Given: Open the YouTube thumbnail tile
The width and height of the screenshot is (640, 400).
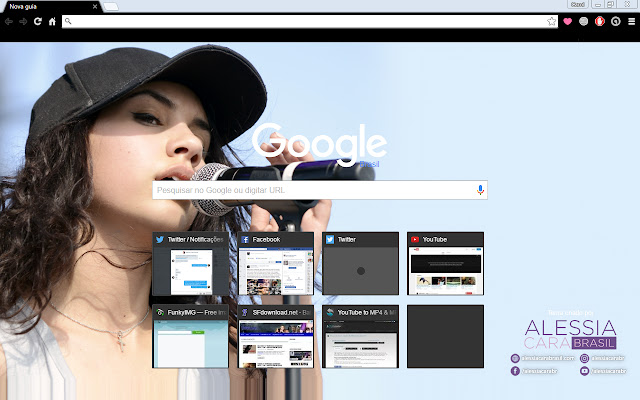Looking at the screenshot, I should (x=445, y=264).
